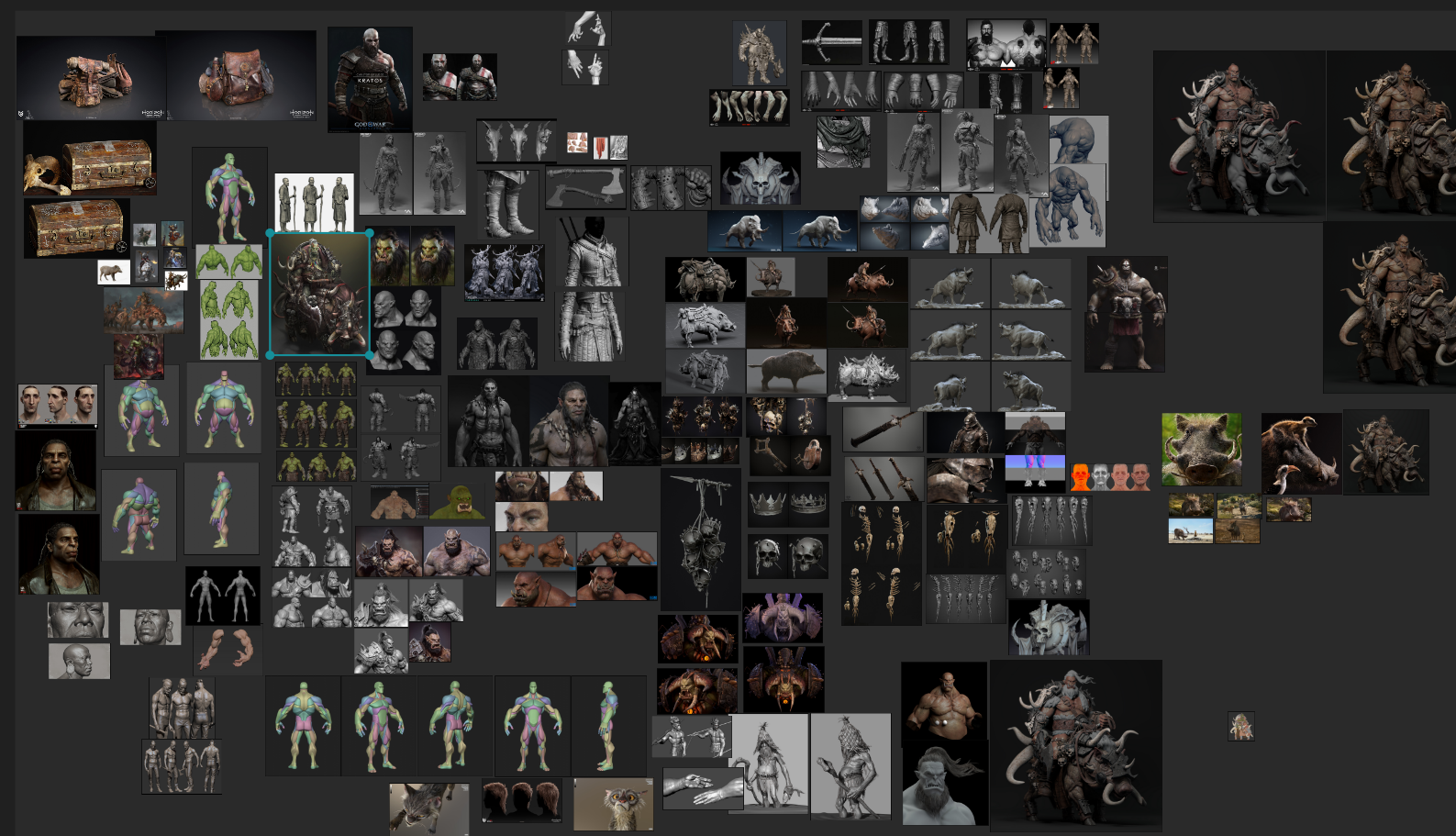
Task: Click the row of bare arms reference image
Action: pos(750,107)
